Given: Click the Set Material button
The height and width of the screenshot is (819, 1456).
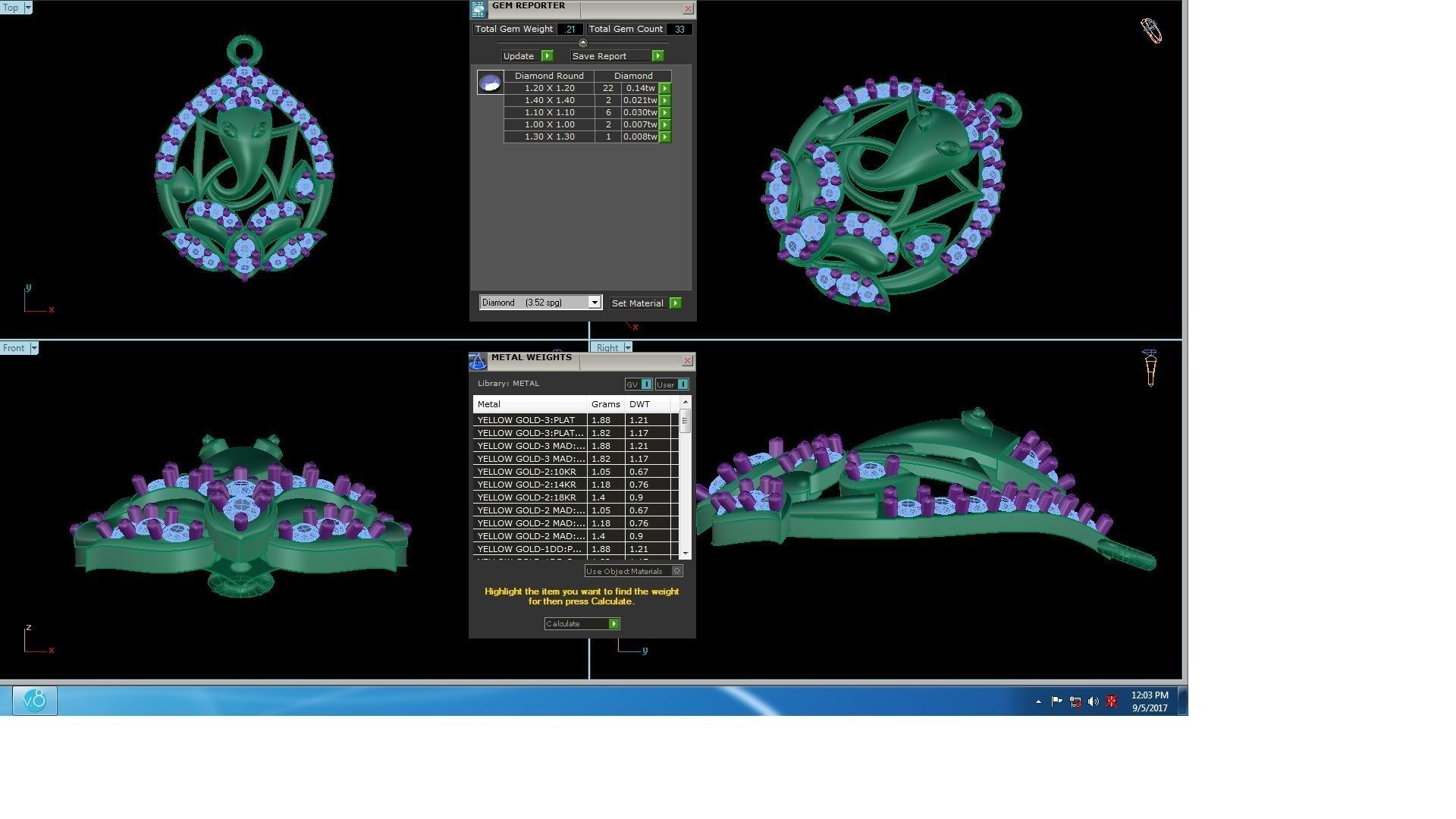Looking at the screenshot, I should point(646,303).
